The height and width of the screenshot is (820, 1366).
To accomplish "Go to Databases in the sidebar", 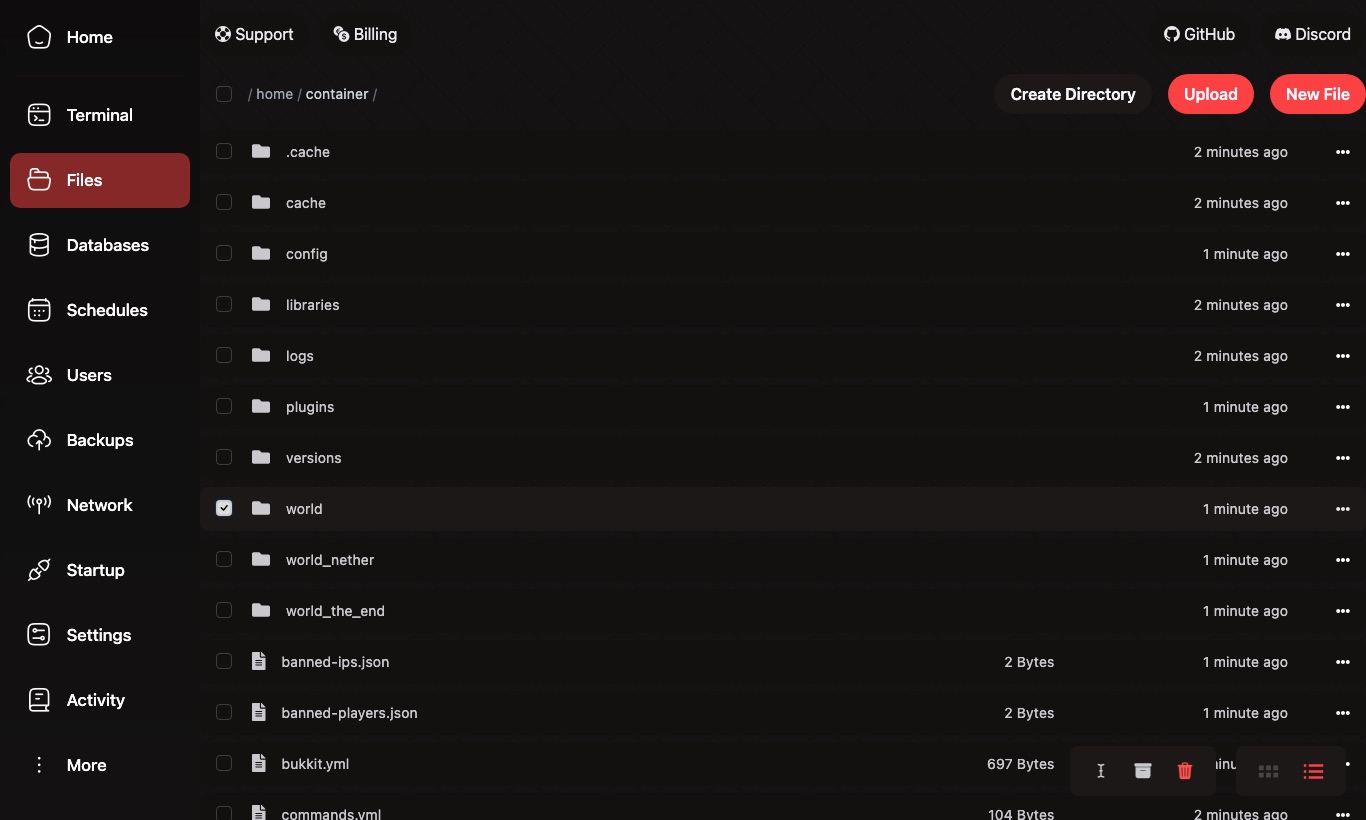I will 100,245.
